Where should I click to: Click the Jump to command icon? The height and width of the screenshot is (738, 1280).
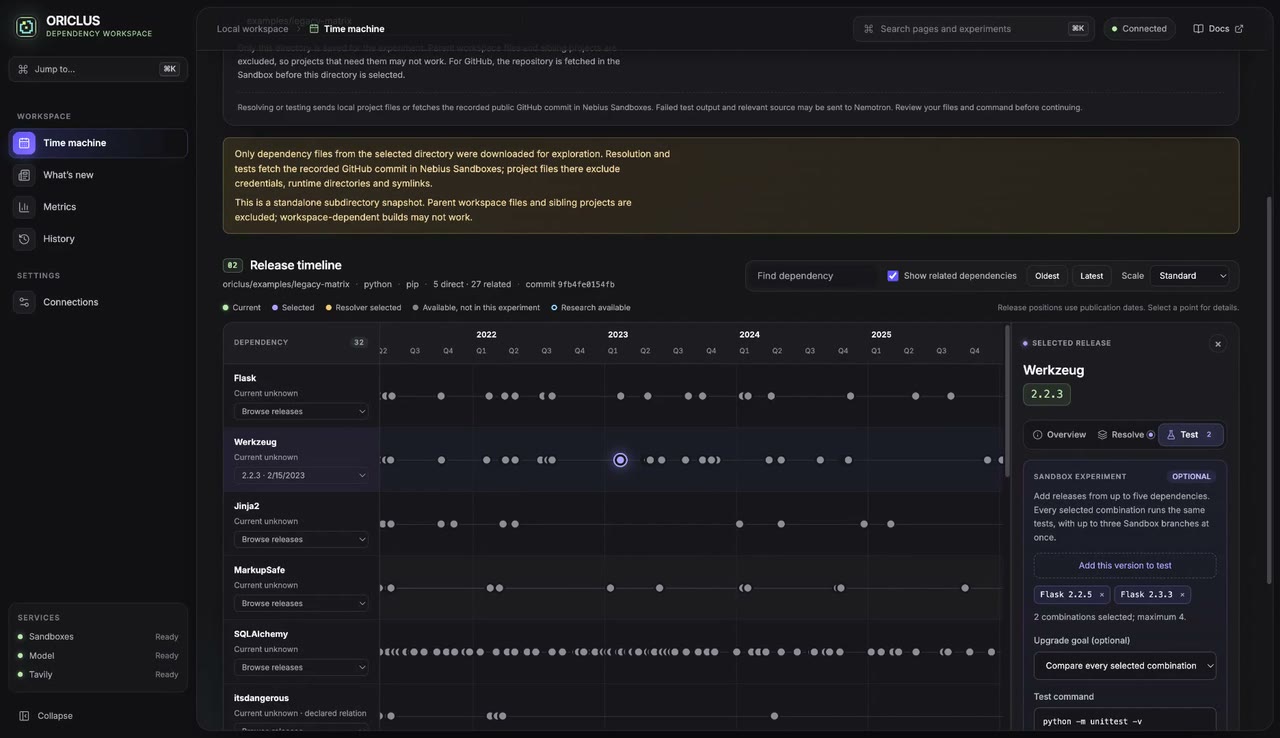click(23, 69)
